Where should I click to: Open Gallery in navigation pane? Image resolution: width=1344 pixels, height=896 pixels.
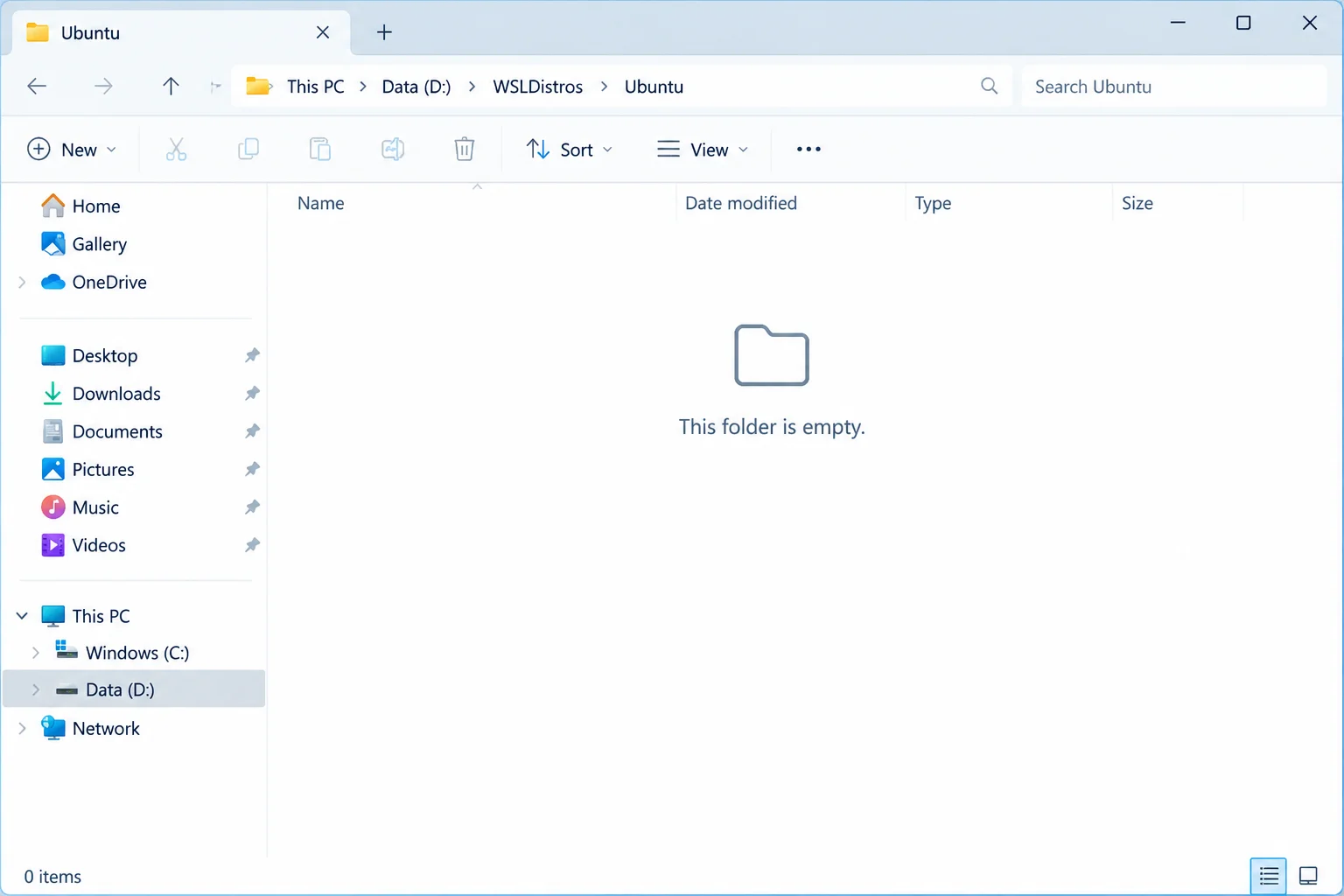pos(84,244)
